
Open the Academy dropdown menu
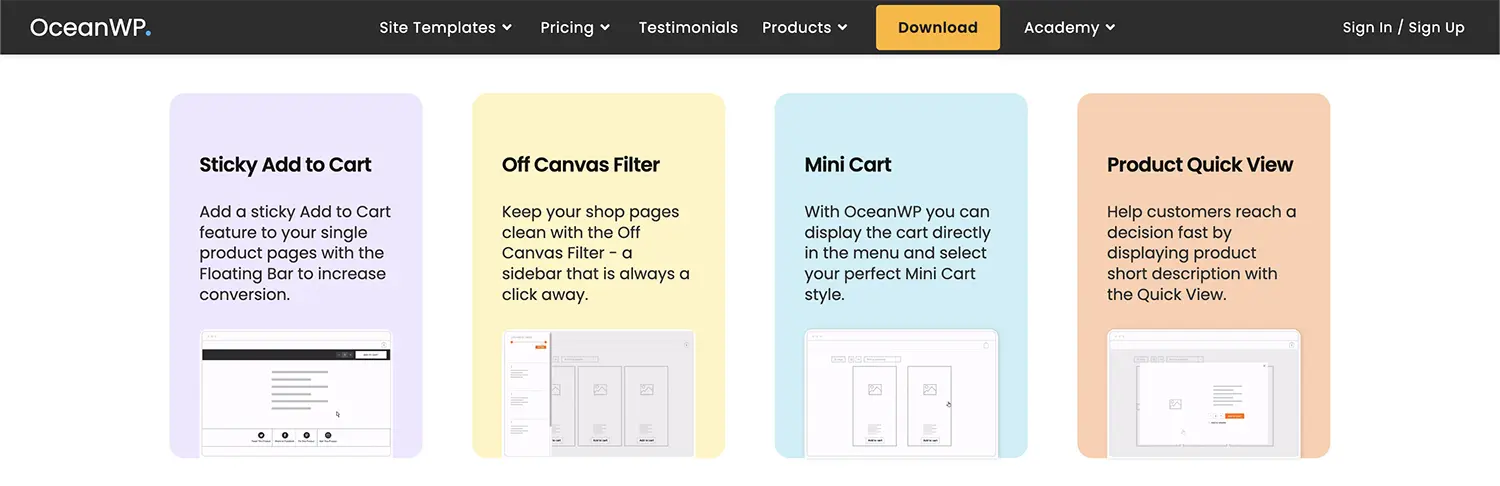tap(1069, 27)
